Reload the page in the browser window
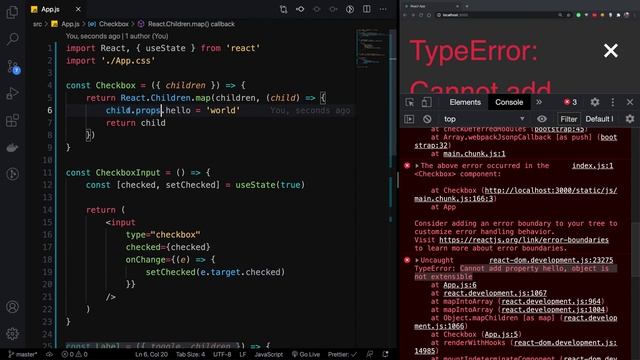 pos(421,15)
